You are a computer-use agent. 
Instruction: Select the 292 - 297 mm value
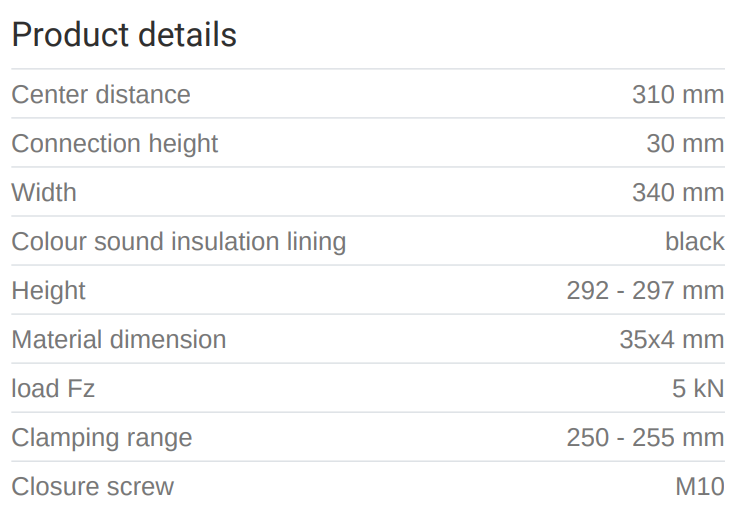[645, 291]
